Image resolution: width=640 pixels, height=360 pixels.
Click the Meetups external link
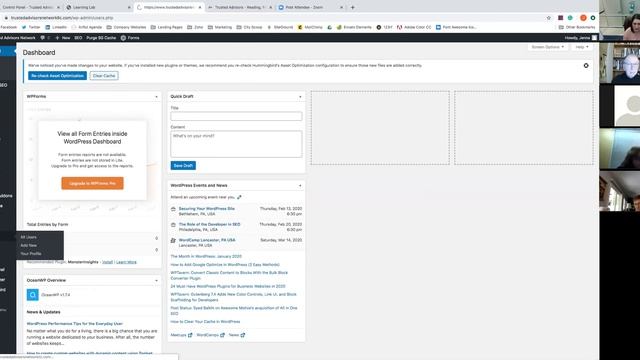181,335
